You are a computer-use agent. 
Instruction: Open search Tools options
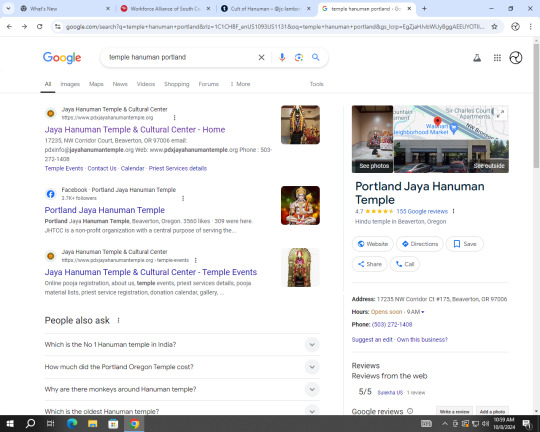(316, 84)
